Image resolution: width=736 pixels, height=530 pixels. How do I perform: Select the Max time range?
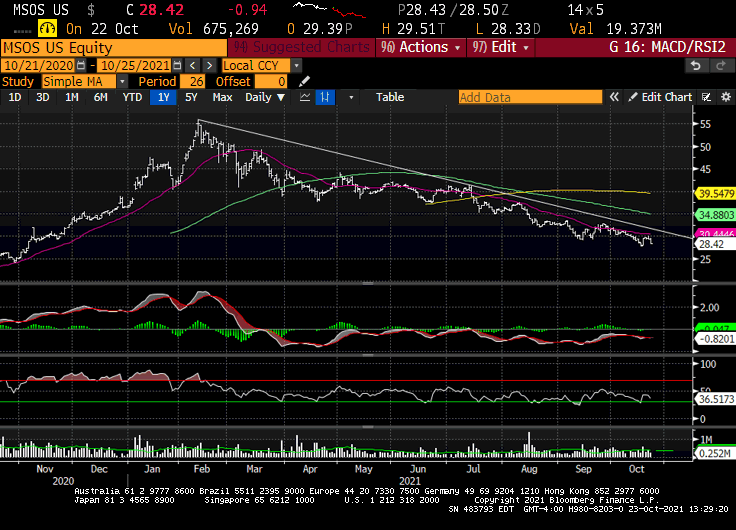(222, 97)
